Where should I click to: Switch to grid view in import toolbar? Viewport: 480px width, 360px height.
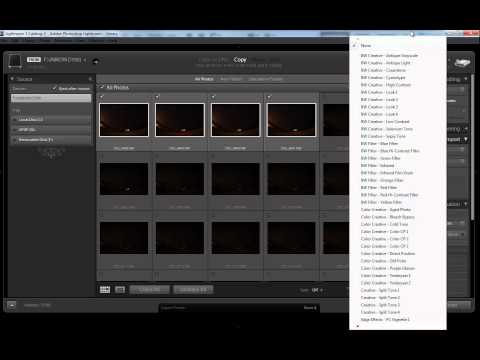coord(105,290)
